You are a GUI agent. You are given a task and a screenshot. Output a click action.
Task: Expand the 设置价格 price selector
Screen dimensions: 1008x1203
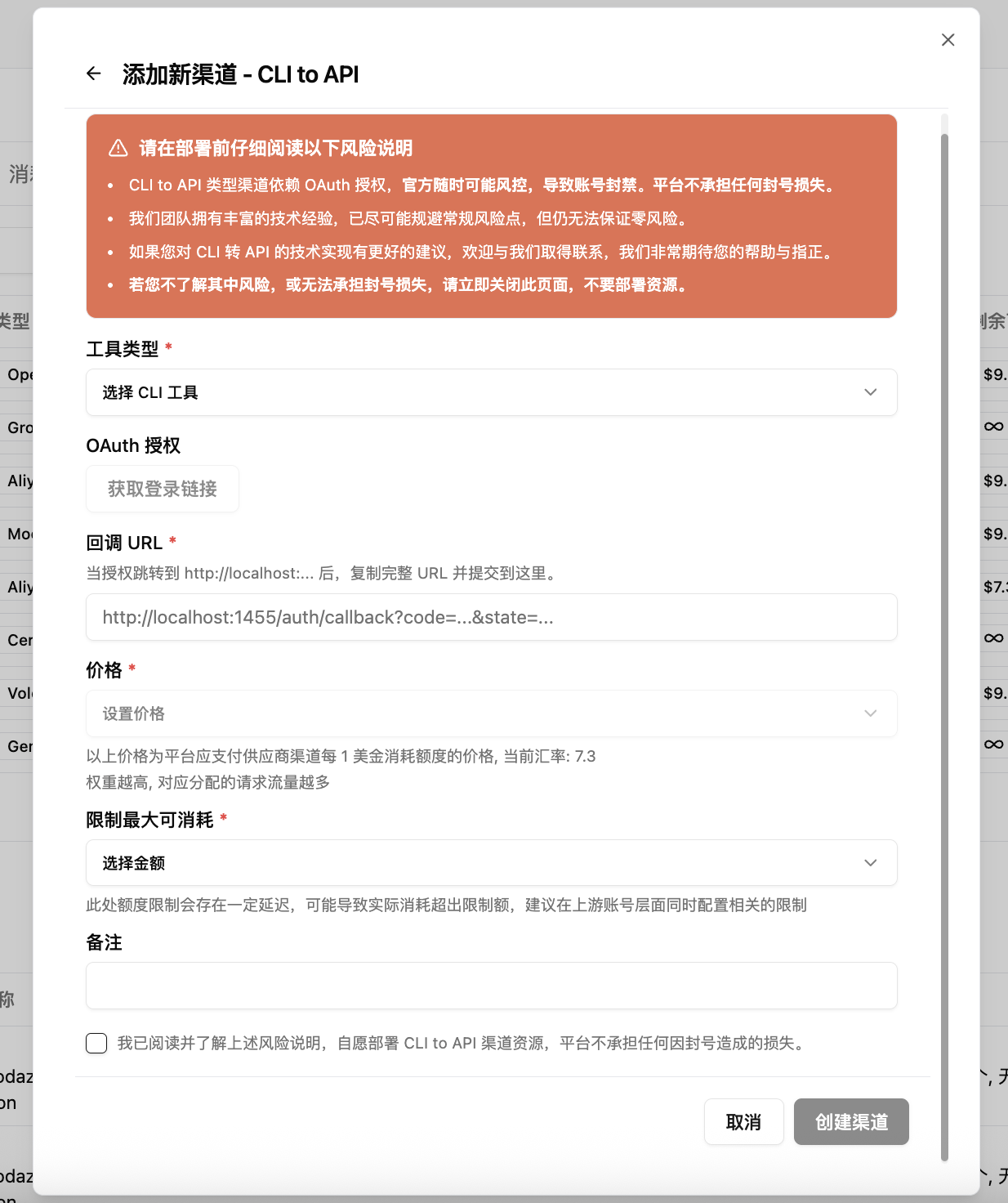[490, 713]
